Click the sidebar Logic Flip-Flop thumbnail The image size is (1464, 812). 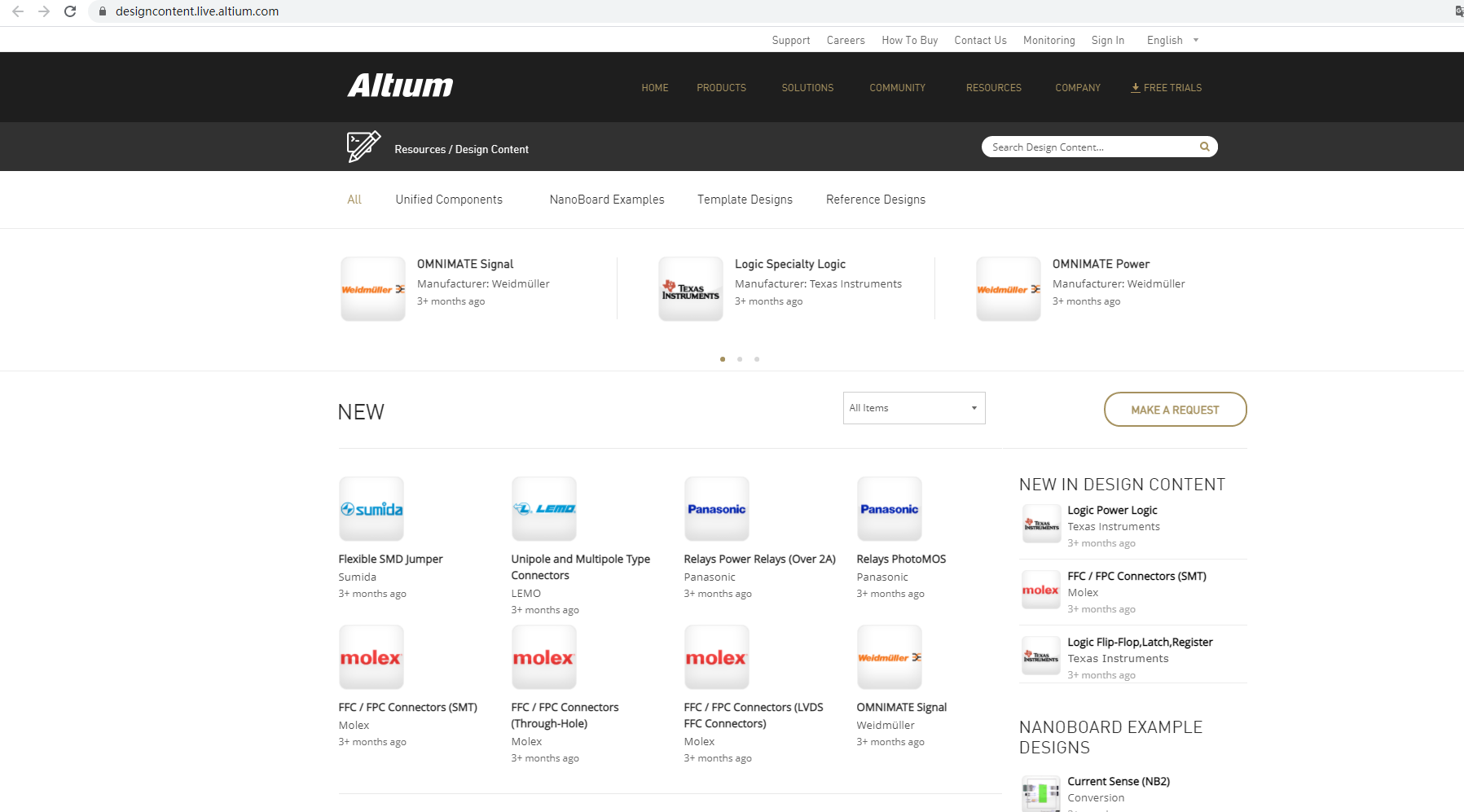1041,656
